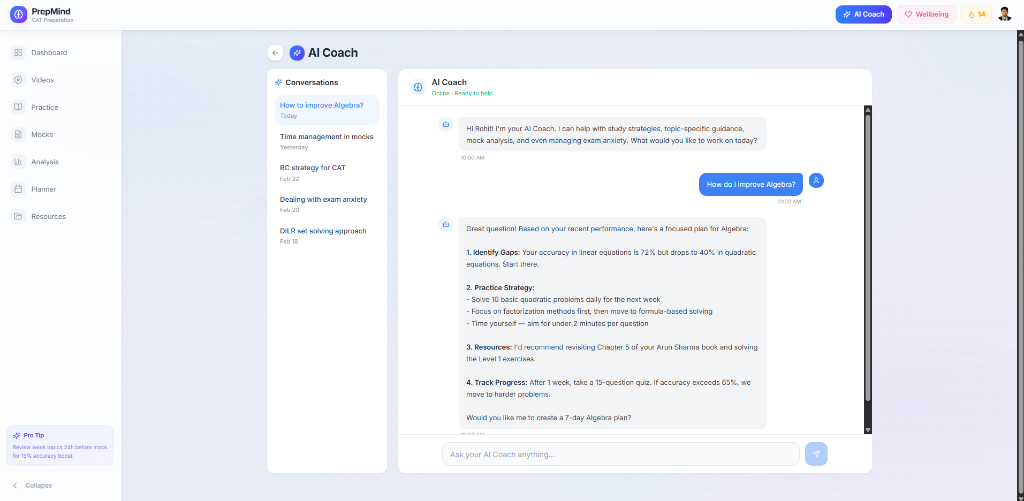Click 'Would you like me to create a 7-day Algebra plan?'
Image resolution: width=1024 pixels, height=501 pixels.
pos(549,417)
